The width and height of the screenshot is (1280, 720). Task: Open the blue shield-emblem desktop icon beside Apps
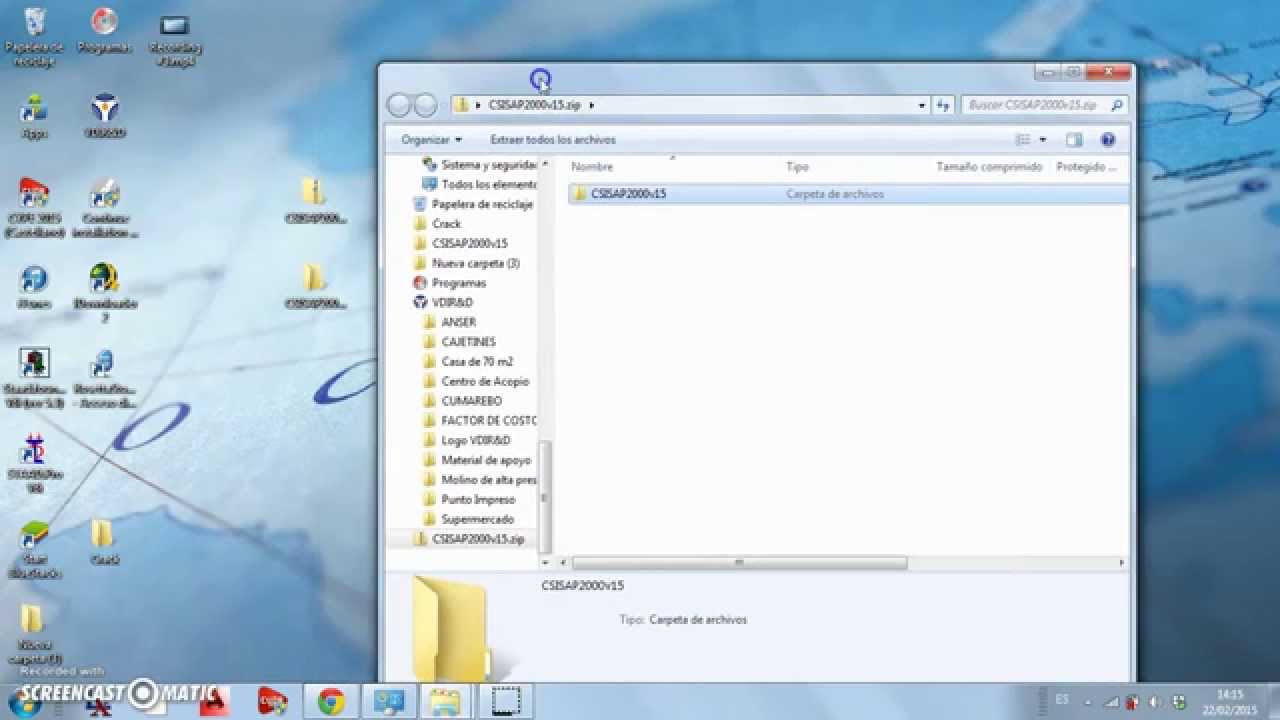(x=104, y=115)
